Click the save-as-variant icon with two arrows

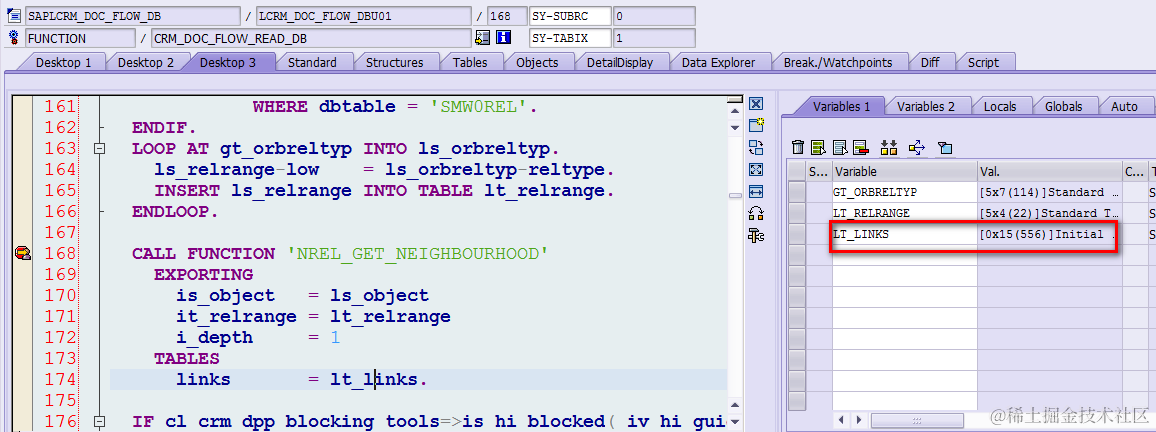[x=890, y=147]
